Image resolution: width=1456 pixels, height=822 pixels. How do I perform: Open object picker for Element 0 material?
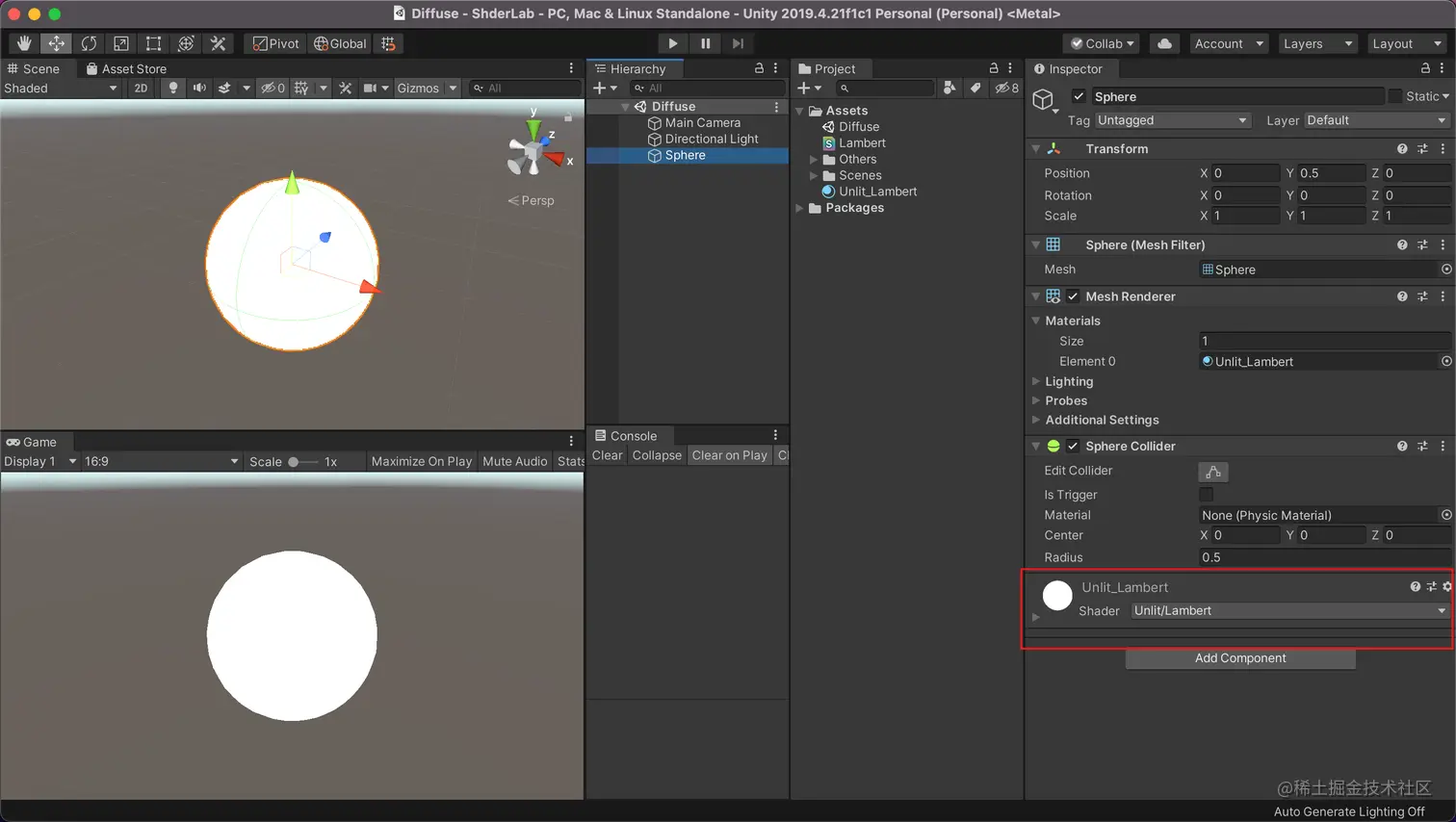click(1446, 361)
